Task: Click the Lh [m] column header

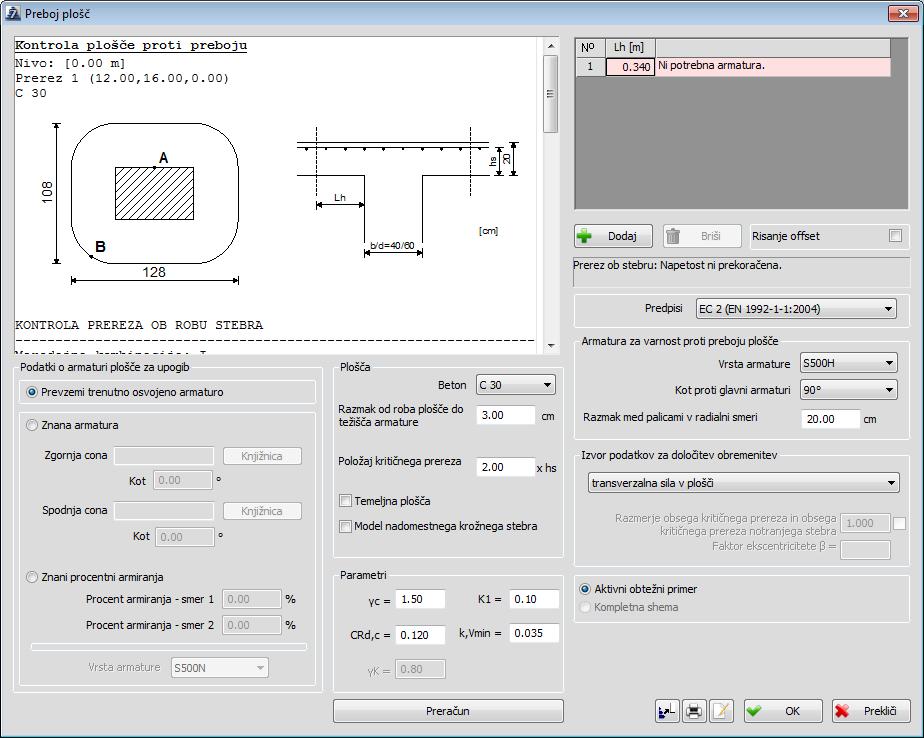Action: 630,48
